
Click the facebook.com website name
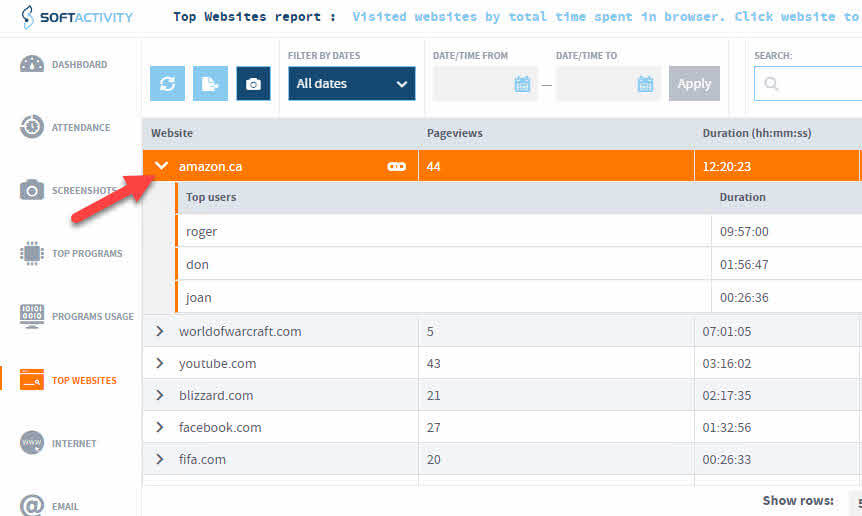(x=220, y=427)
